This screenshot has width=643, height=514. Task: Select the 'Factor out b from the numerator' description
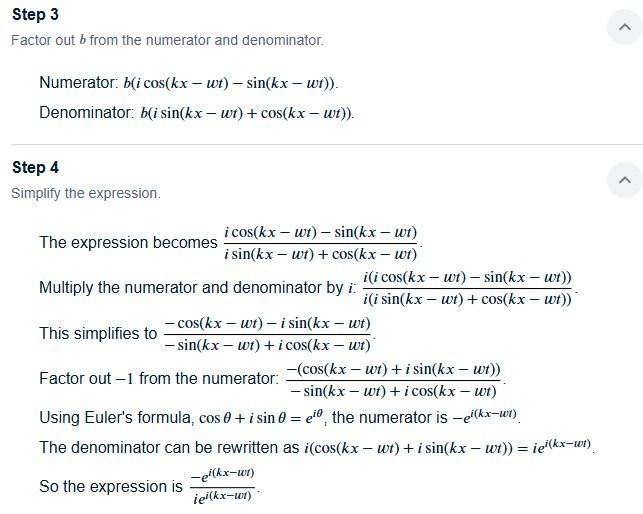[167, 40]
